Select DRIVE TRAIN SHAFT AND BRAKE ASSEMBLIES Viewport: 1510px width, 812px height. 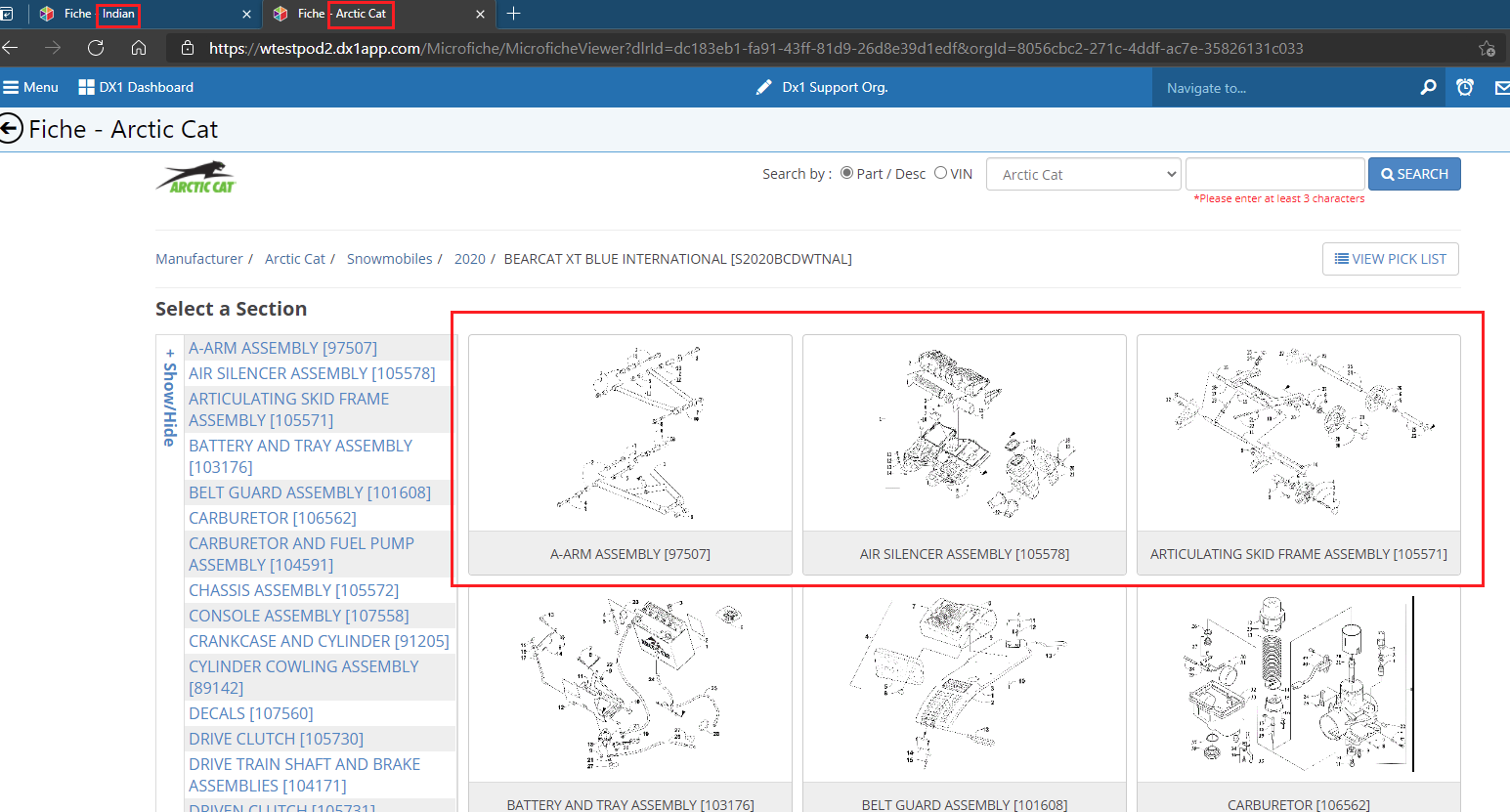tap(304, 775)
